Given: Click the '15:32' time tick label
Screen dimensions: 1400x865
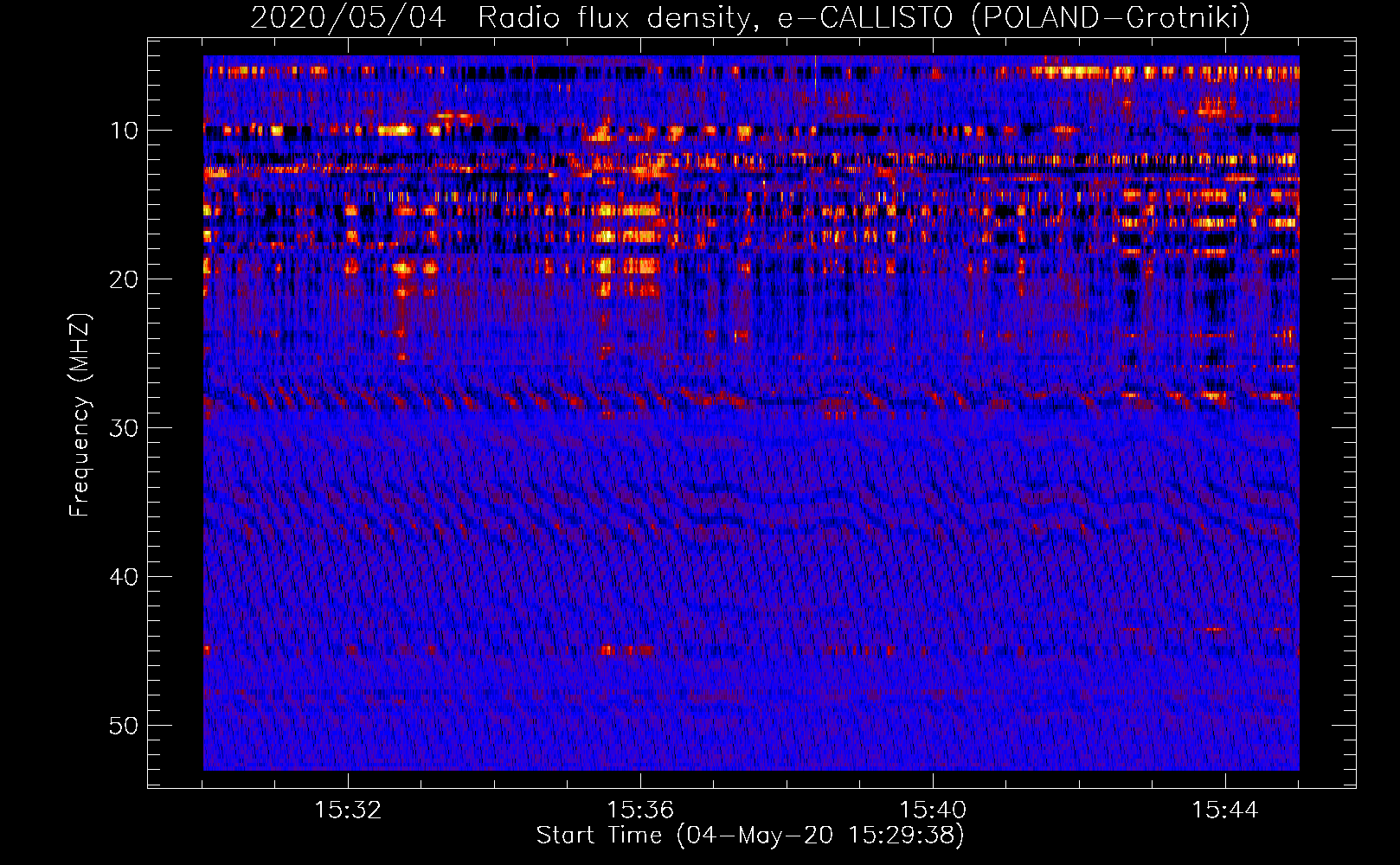Looking at the screenshot, I should point(348,811).
